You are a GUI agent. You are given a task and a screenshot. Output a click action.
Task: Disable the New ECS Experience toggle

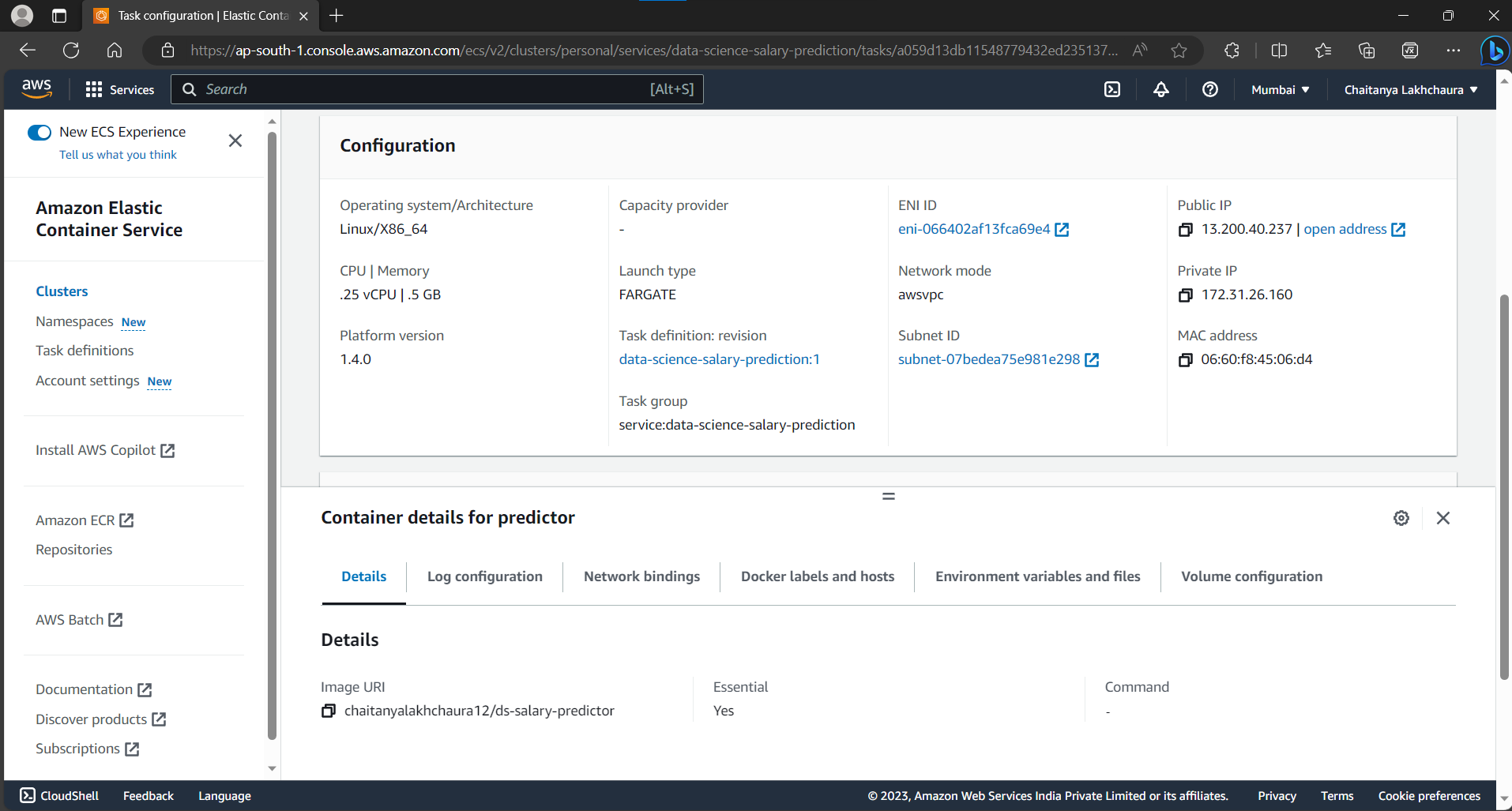[39, 132]
